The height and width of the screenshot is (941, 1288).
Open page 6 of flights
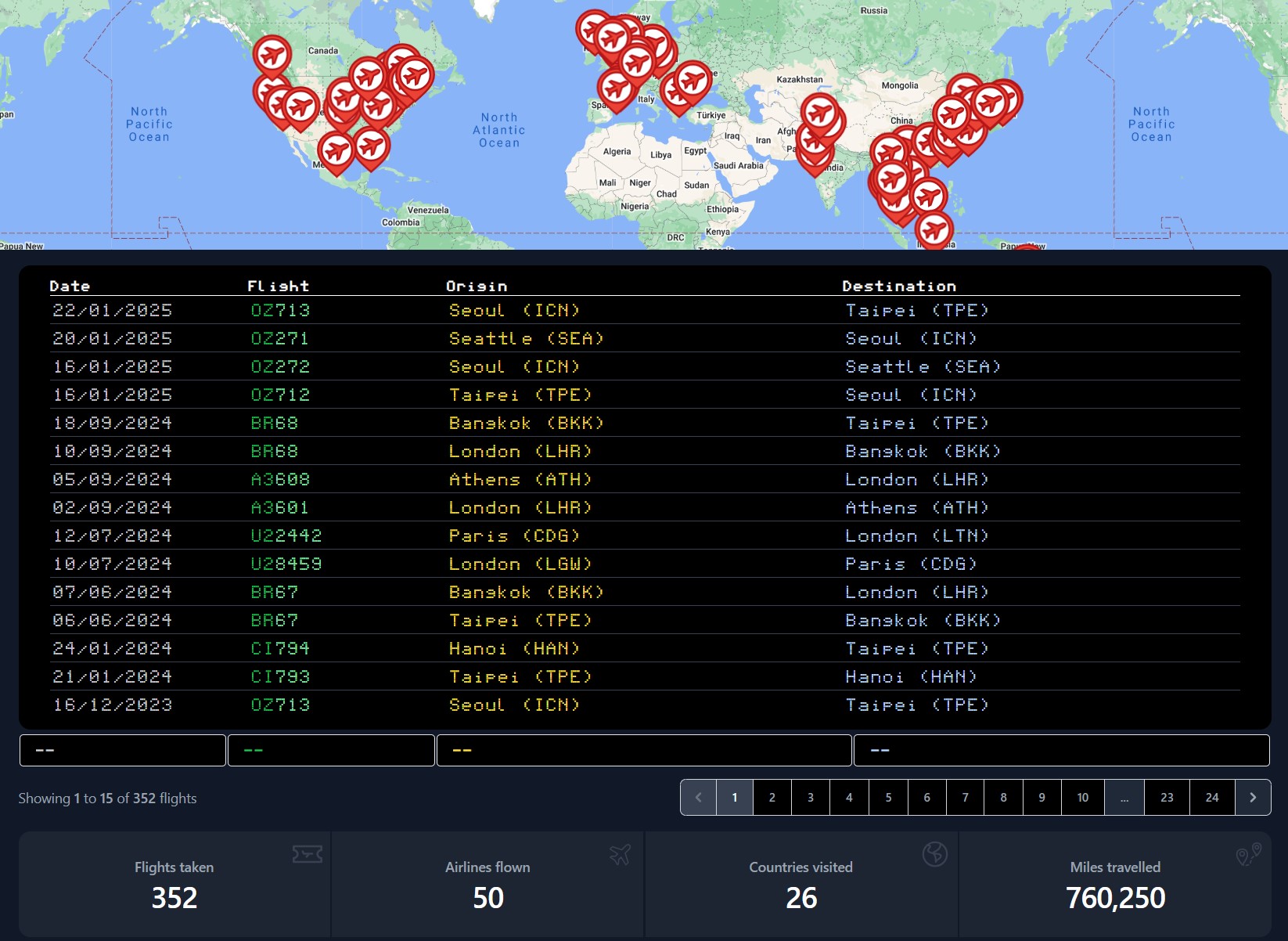pos(926,798)
